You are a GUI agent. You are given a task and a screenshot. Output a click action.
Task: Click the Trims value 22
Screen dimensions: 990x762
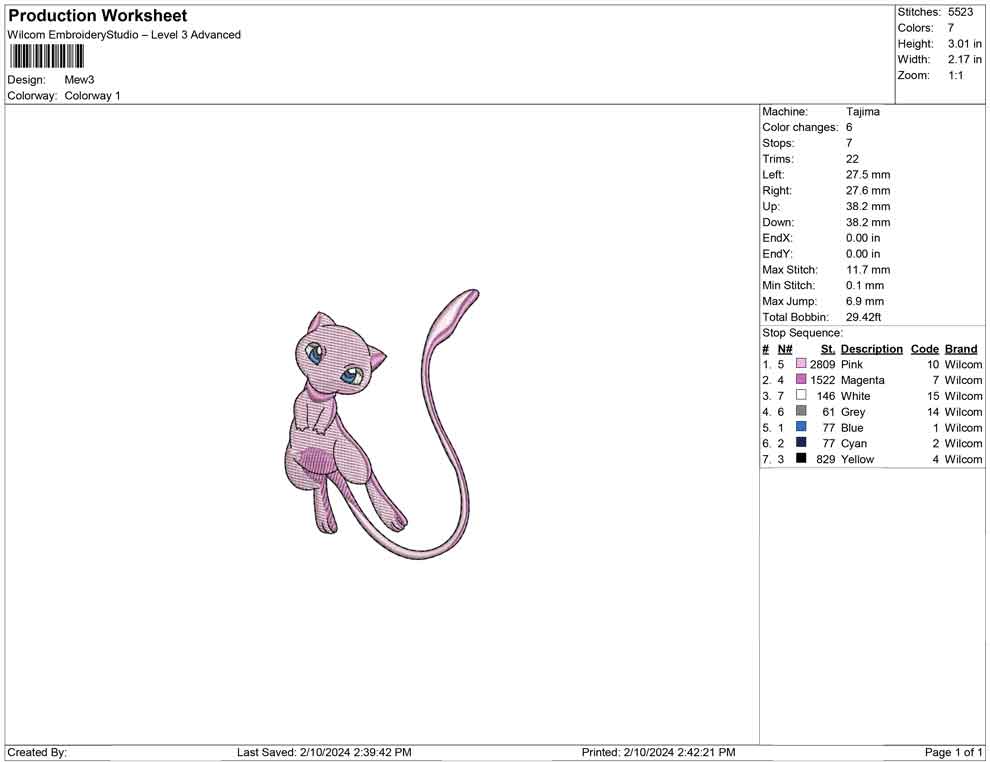coord(852,159)
